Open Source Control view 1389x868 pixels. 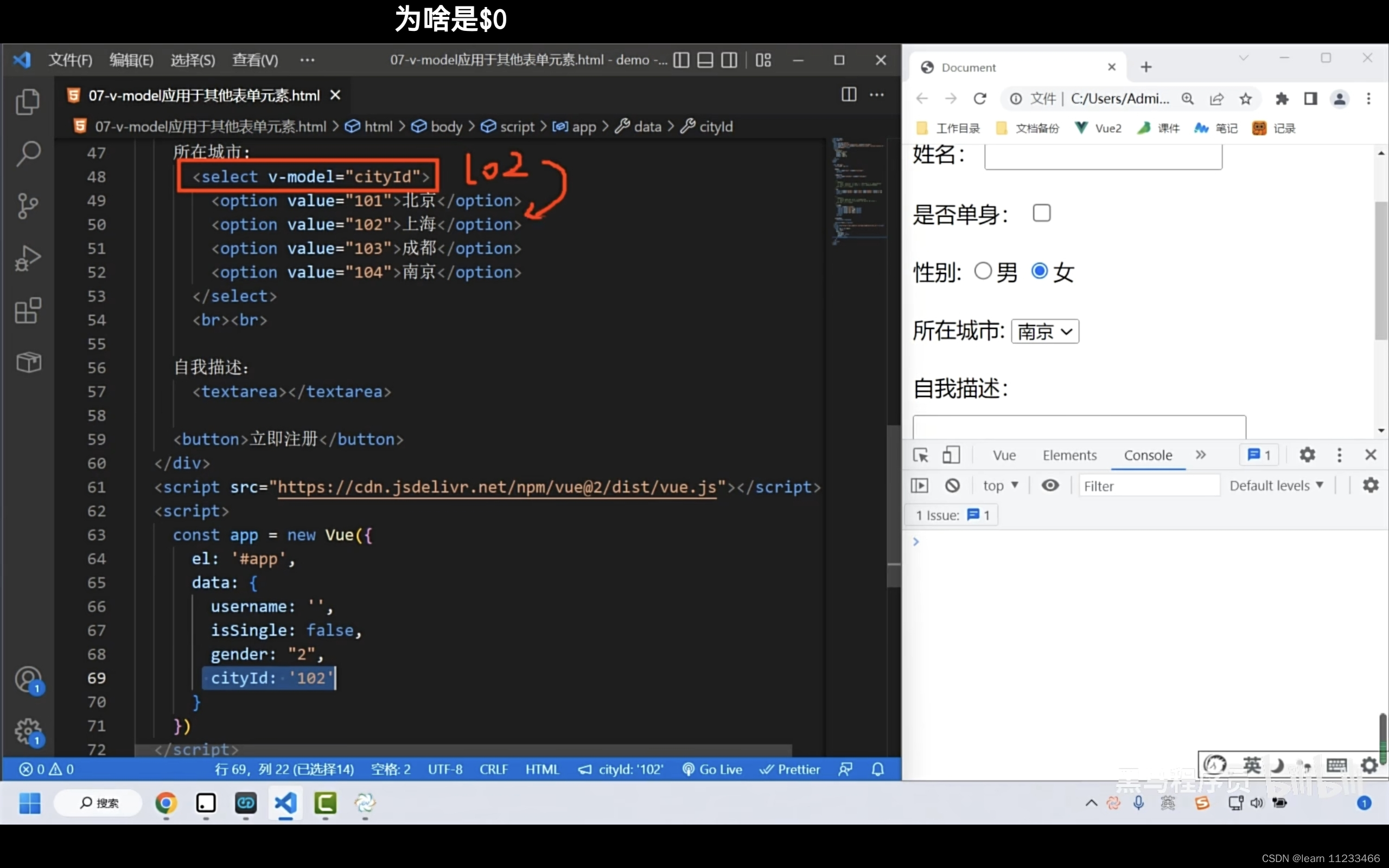tap(28, 206)
